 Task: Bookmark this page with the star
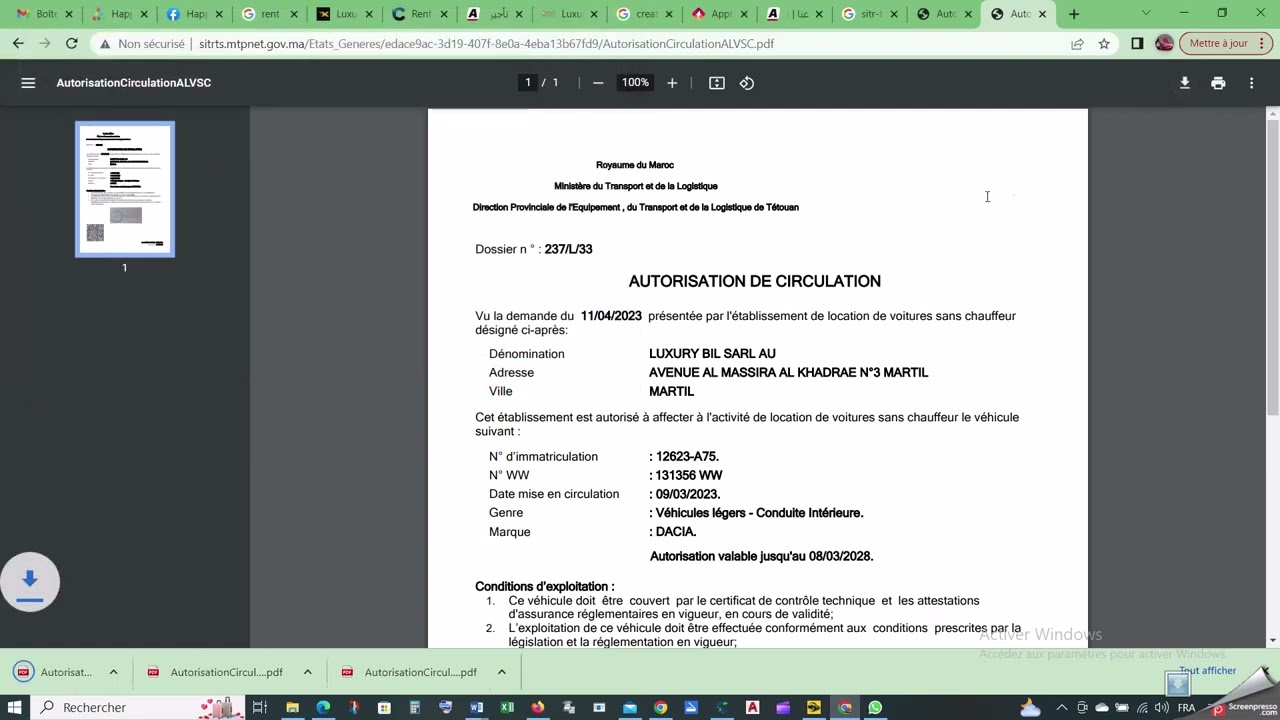tap(1104, 44)
